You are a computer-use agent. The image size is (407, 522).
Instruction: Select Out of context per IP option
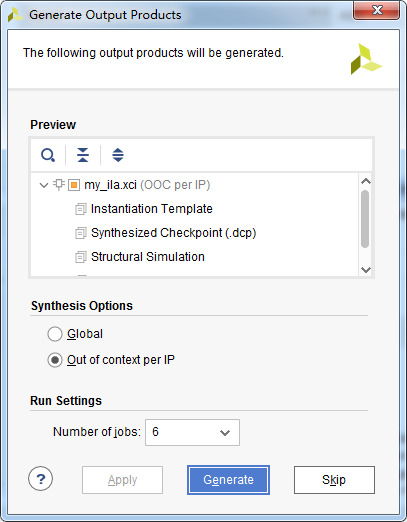(55, 360)
